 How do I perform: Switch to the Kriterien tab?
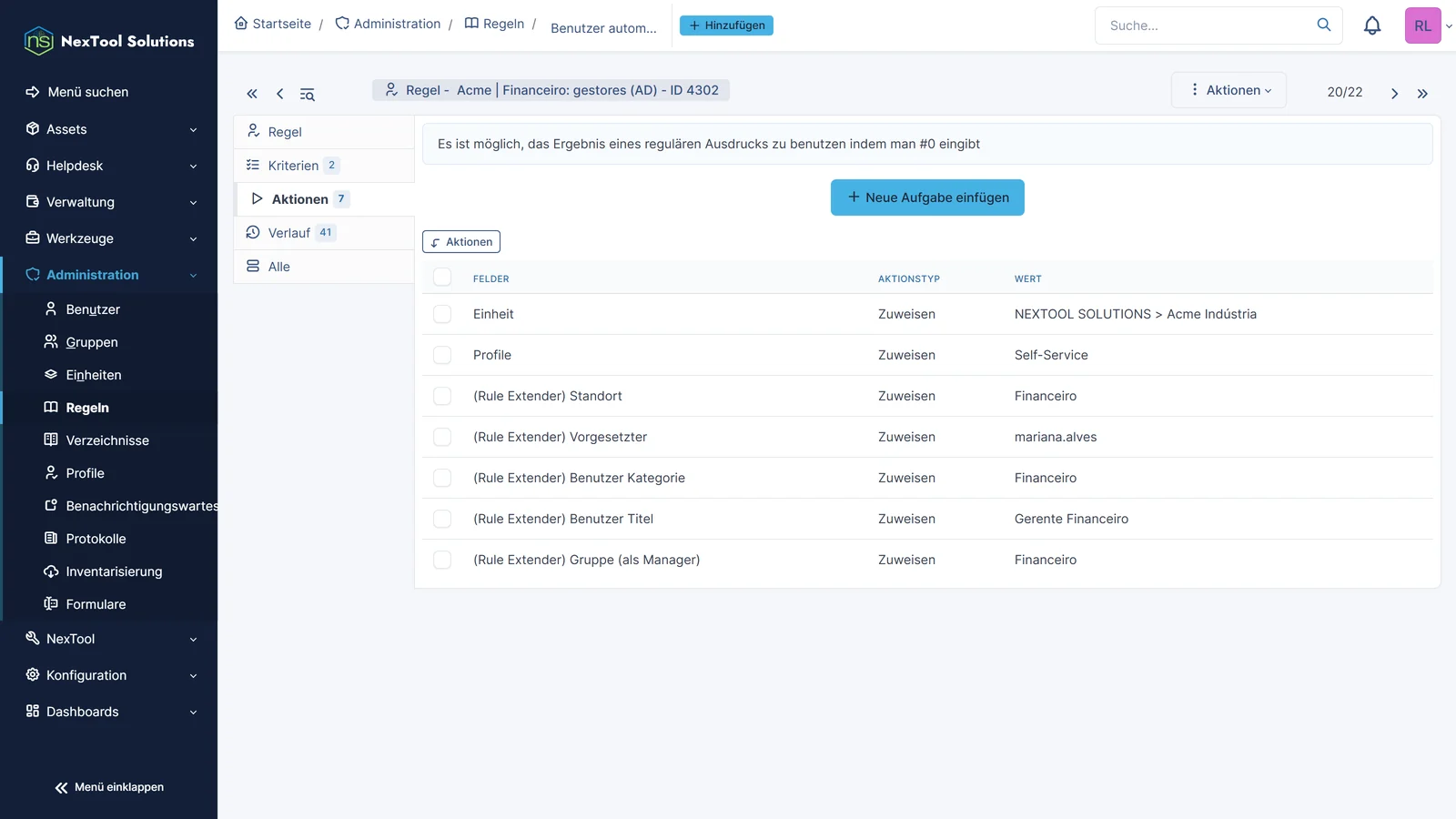point(324,166)
